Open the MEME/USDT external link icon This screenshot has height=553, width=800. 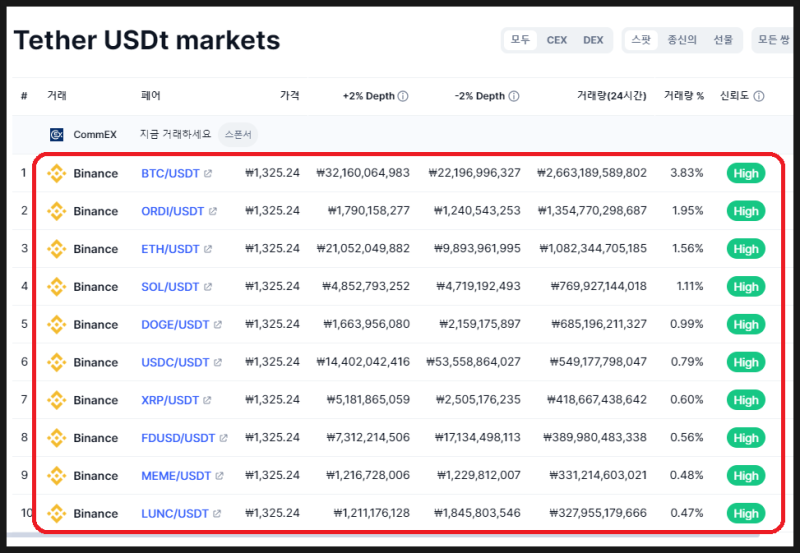pos(219,475)
